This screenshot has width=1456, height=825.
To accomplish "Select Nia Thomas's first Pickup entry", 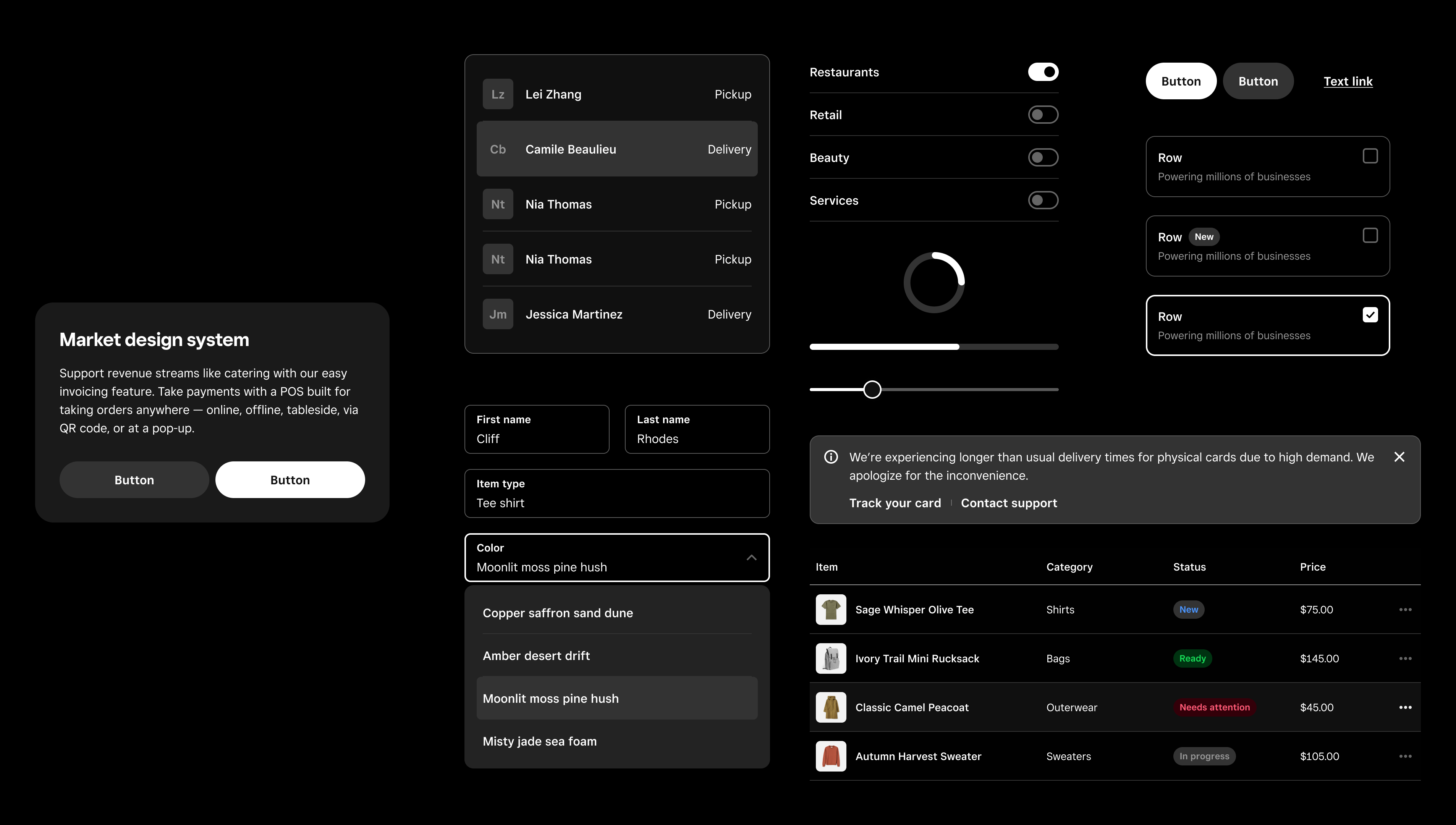I will click(x=617, y=204).
